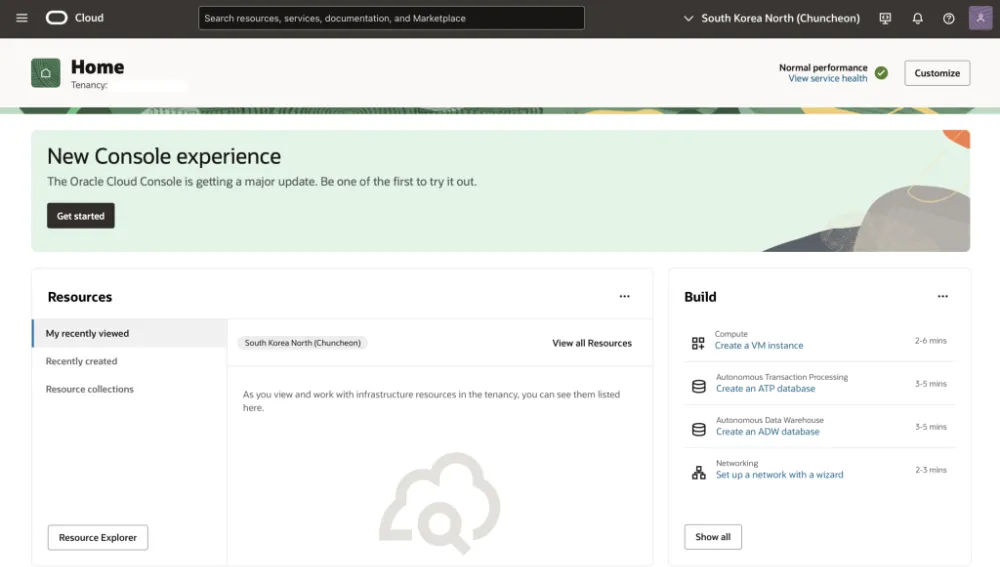
Task: Click the empty cloud search illustration
Action: (x=440, y=503)
